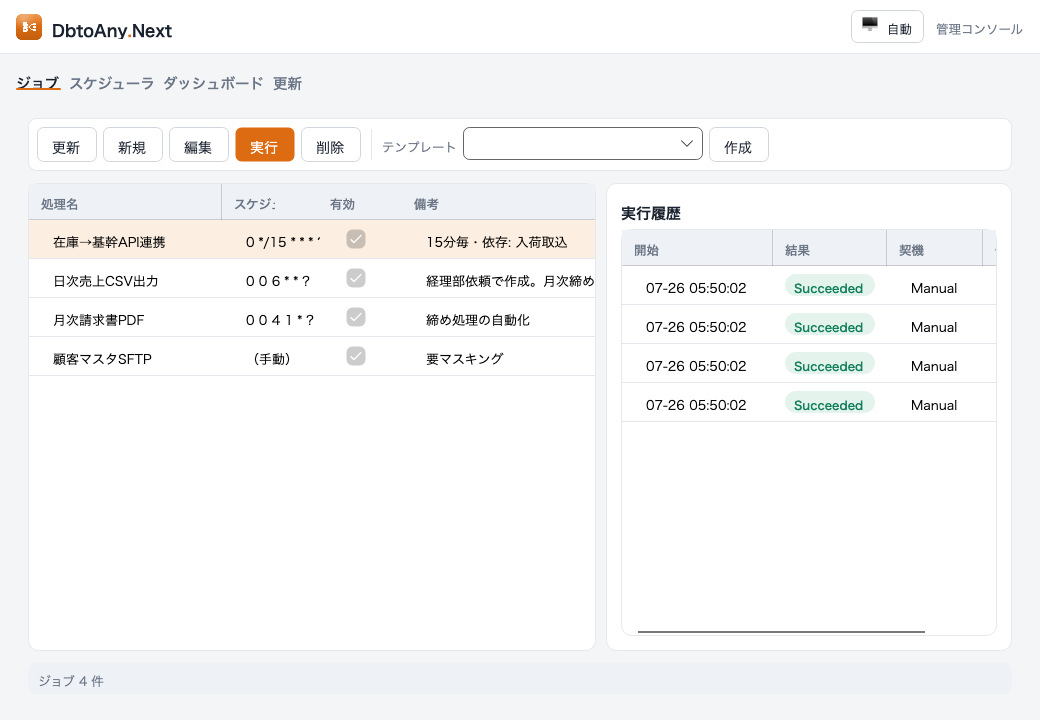Click the スケジ: column header

270,204
